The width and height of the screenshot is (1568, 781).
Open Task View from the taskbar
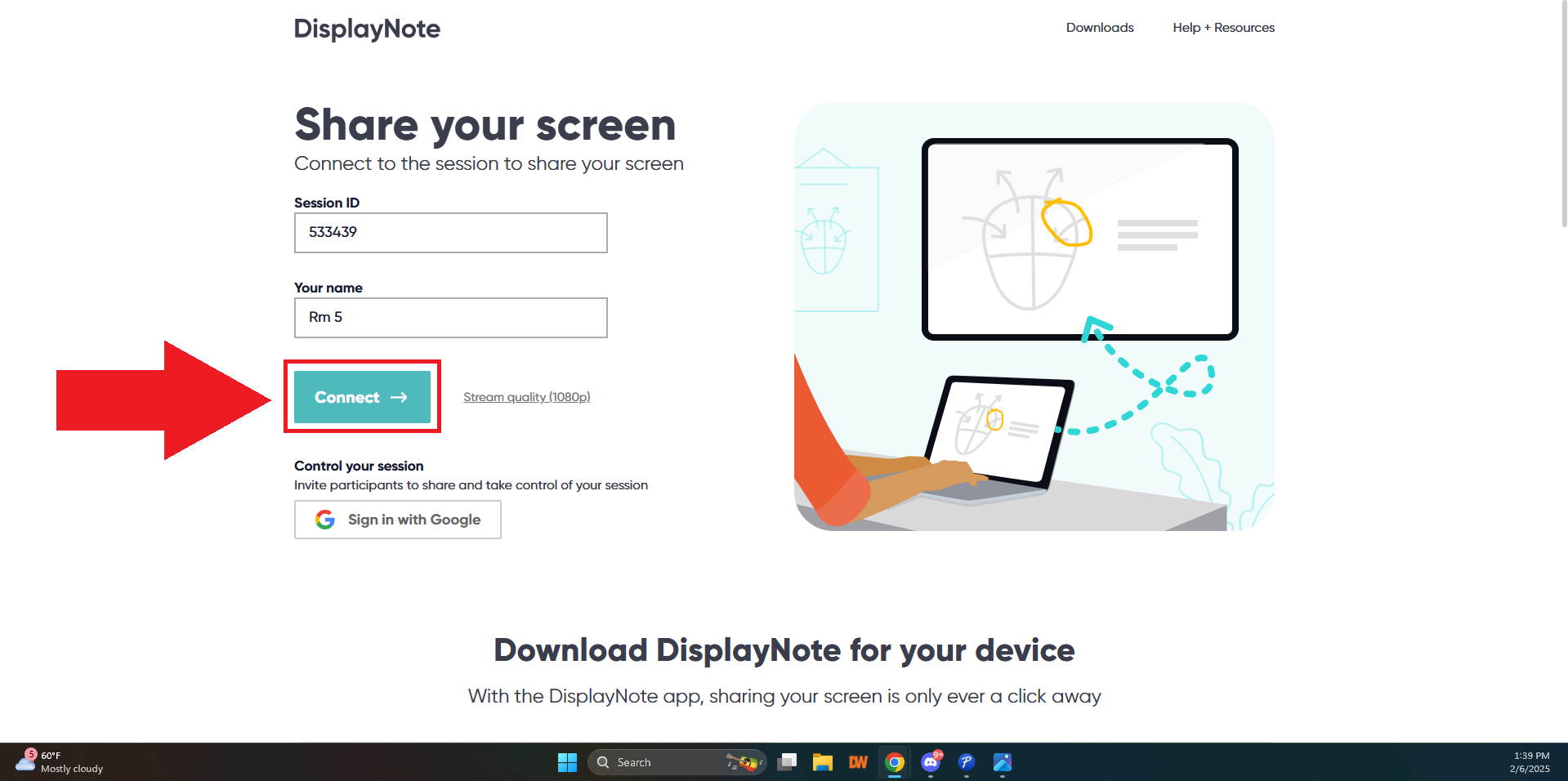787,762
